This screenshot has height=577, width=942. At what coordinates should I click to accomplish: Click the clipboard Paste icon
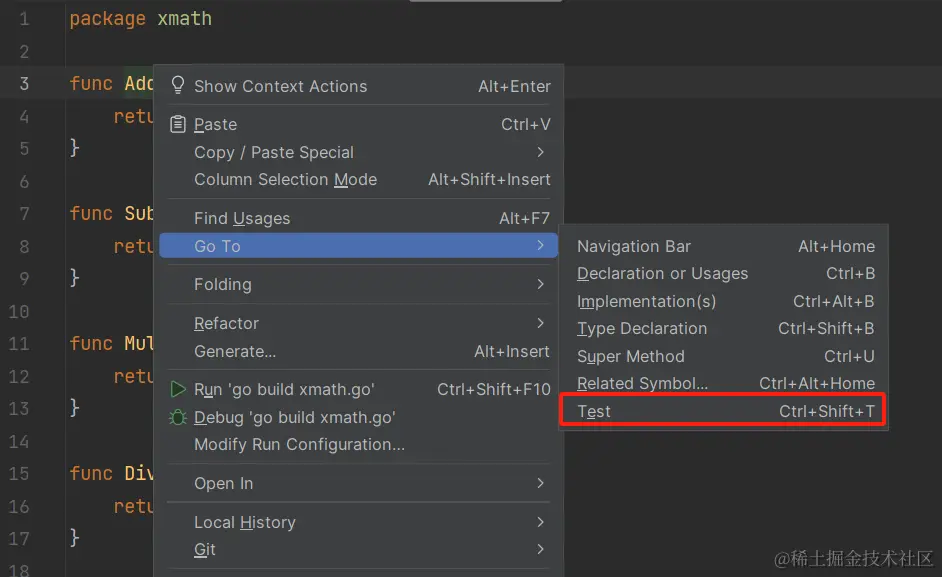(178, 124)
